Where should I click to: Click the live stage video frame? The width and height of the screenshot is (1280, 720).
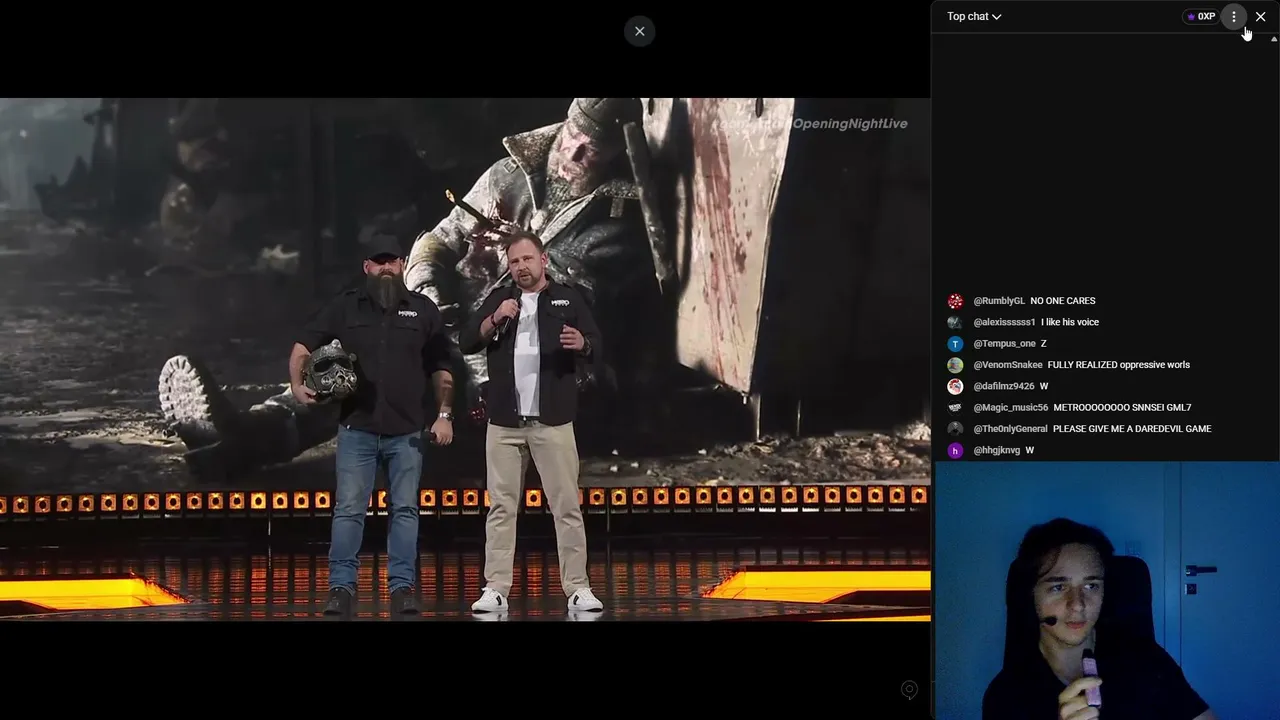coord(465,360)
